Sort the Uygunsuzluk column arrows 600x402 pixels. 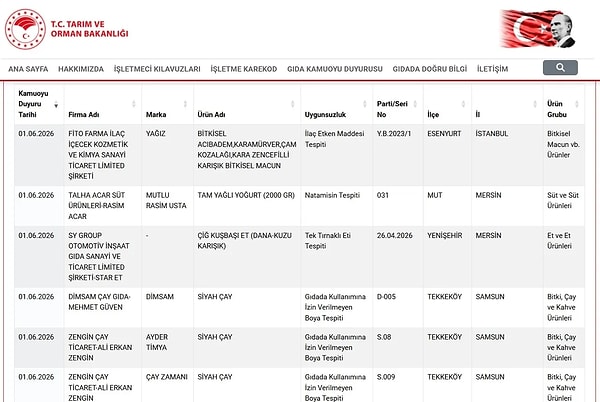tap(365, 104)
